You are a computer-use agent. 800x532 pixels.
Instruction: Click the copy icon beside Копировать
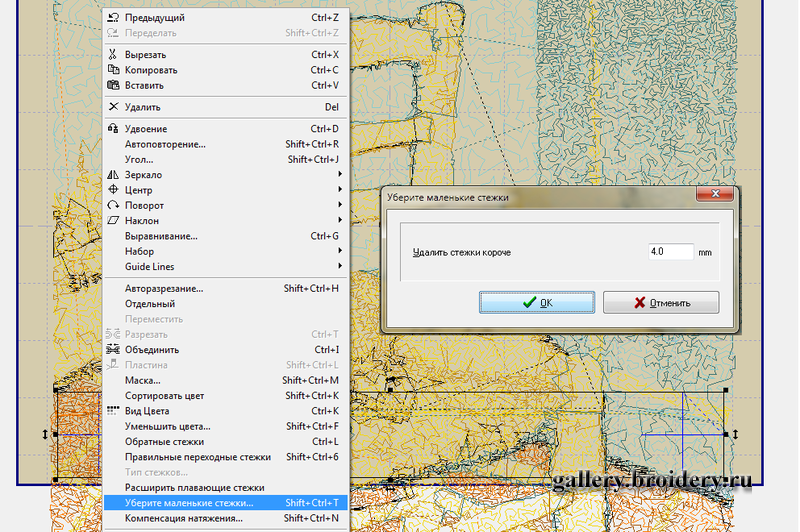coord(113,70)
